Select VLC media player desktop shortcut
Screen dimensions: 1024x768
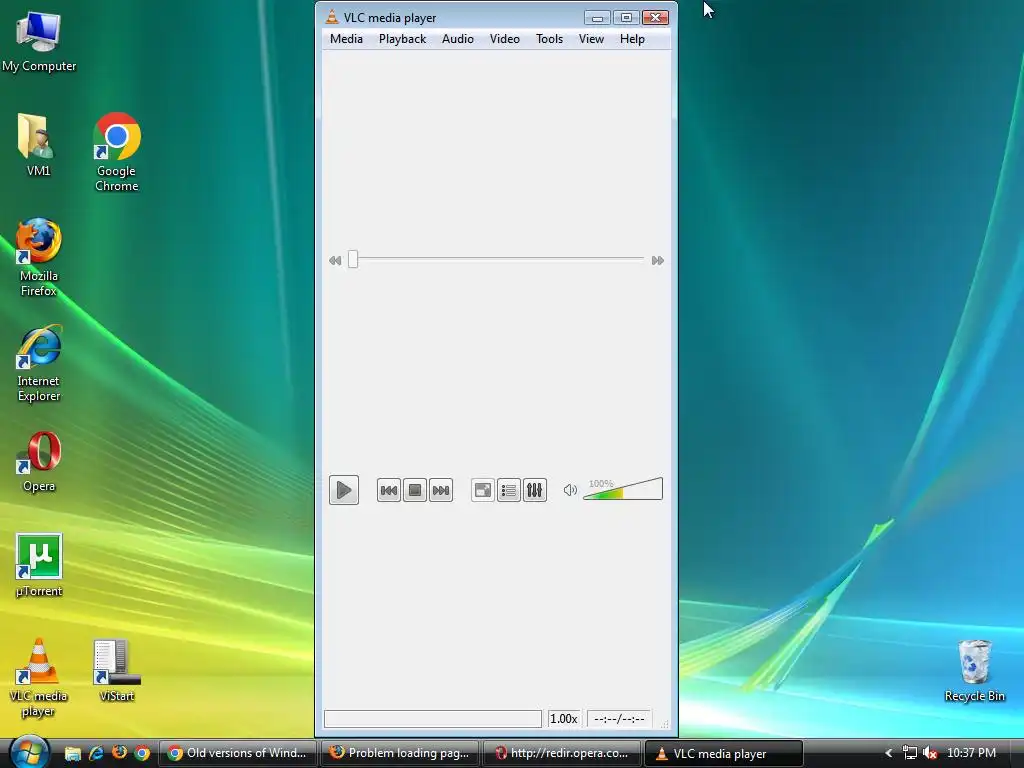(39, 678)
